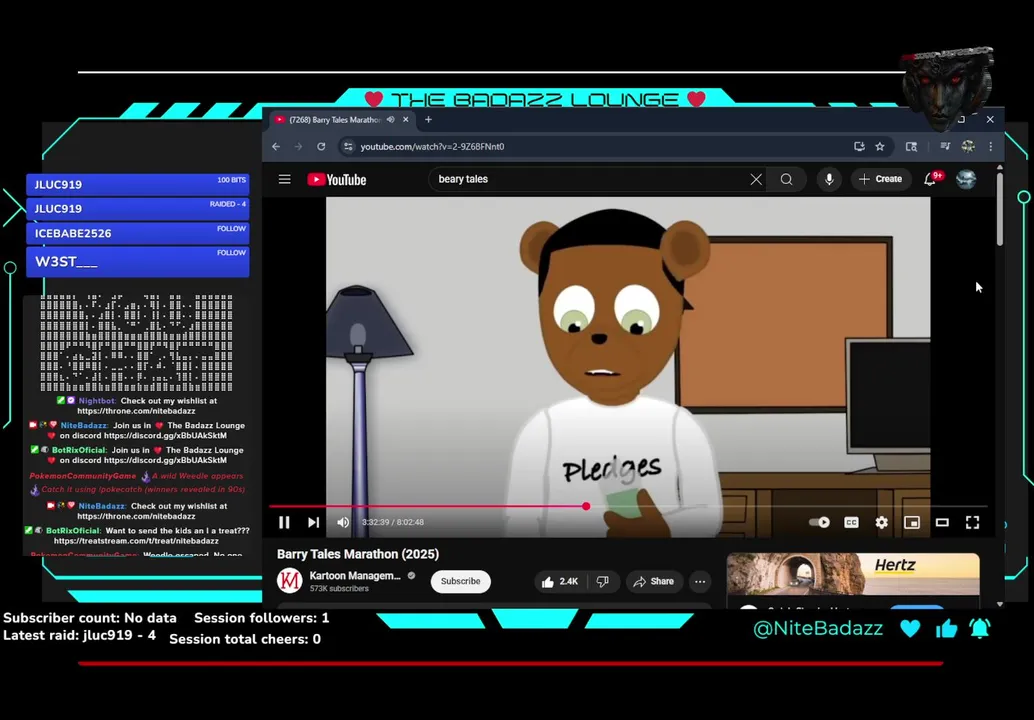Click NiteBadazz discord link message

tap(137, 431)
